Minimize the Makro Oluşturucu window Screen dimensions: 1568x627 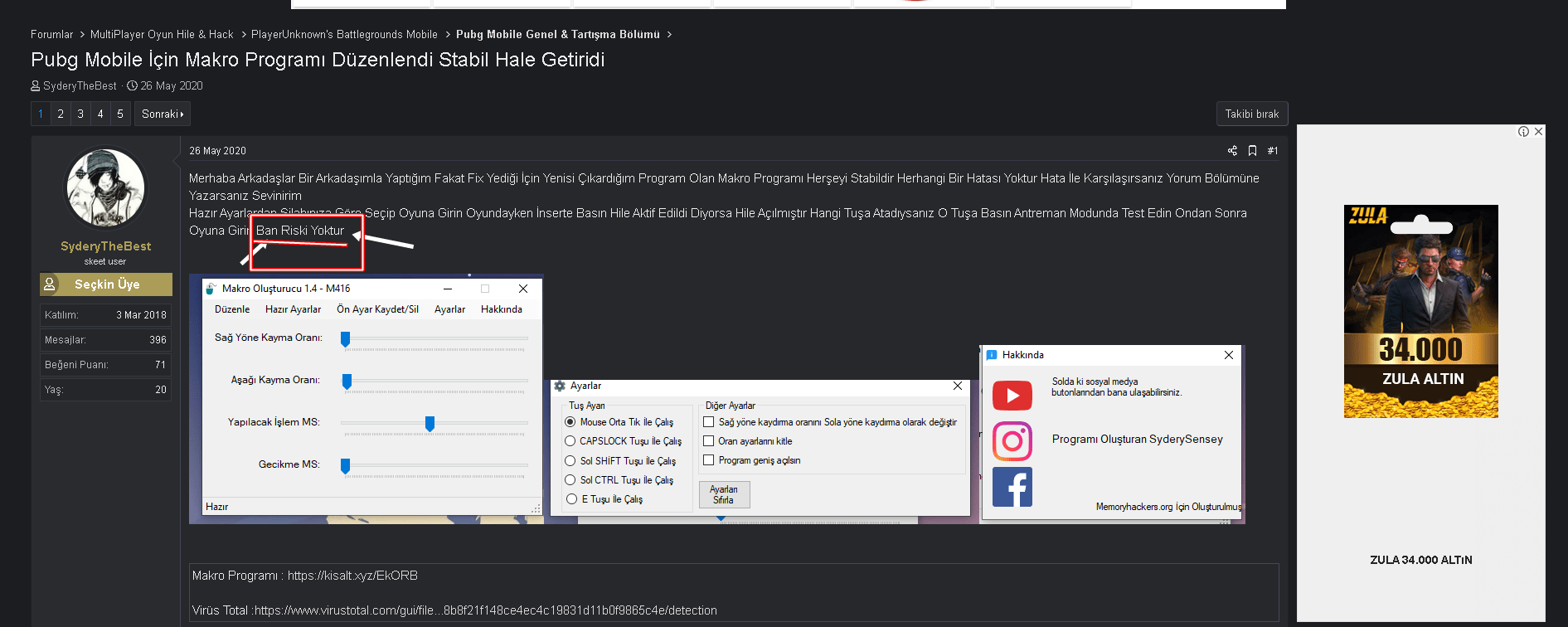click(x=448, y=289)
